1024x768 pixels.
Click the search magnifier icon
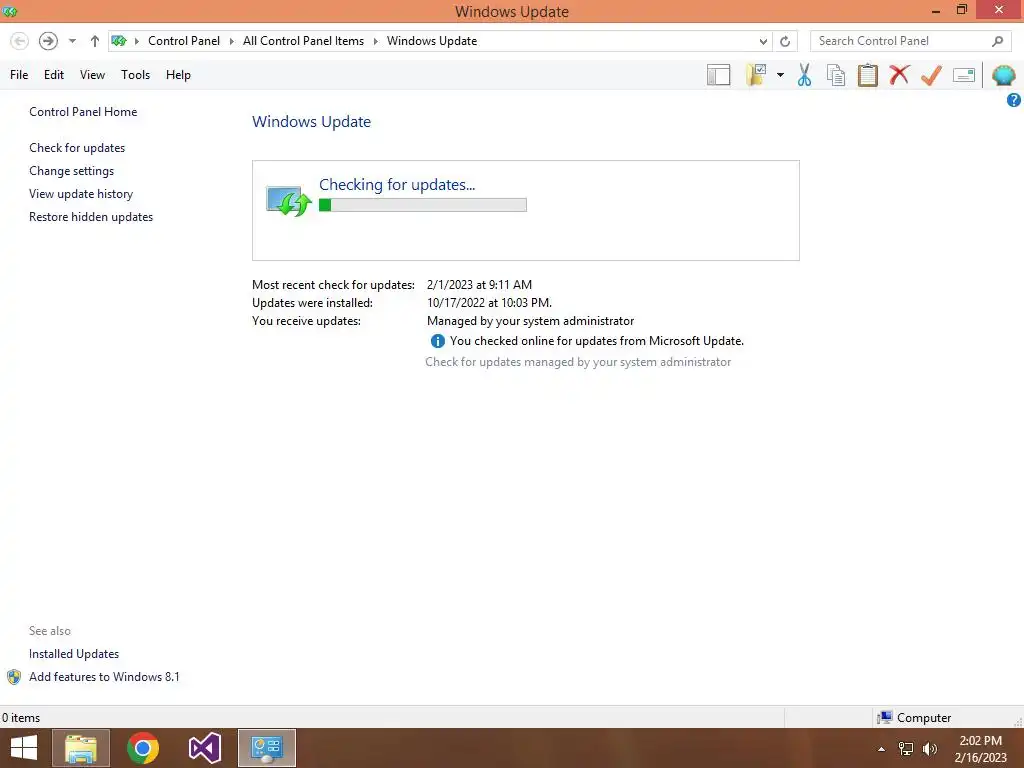(997, 41)
